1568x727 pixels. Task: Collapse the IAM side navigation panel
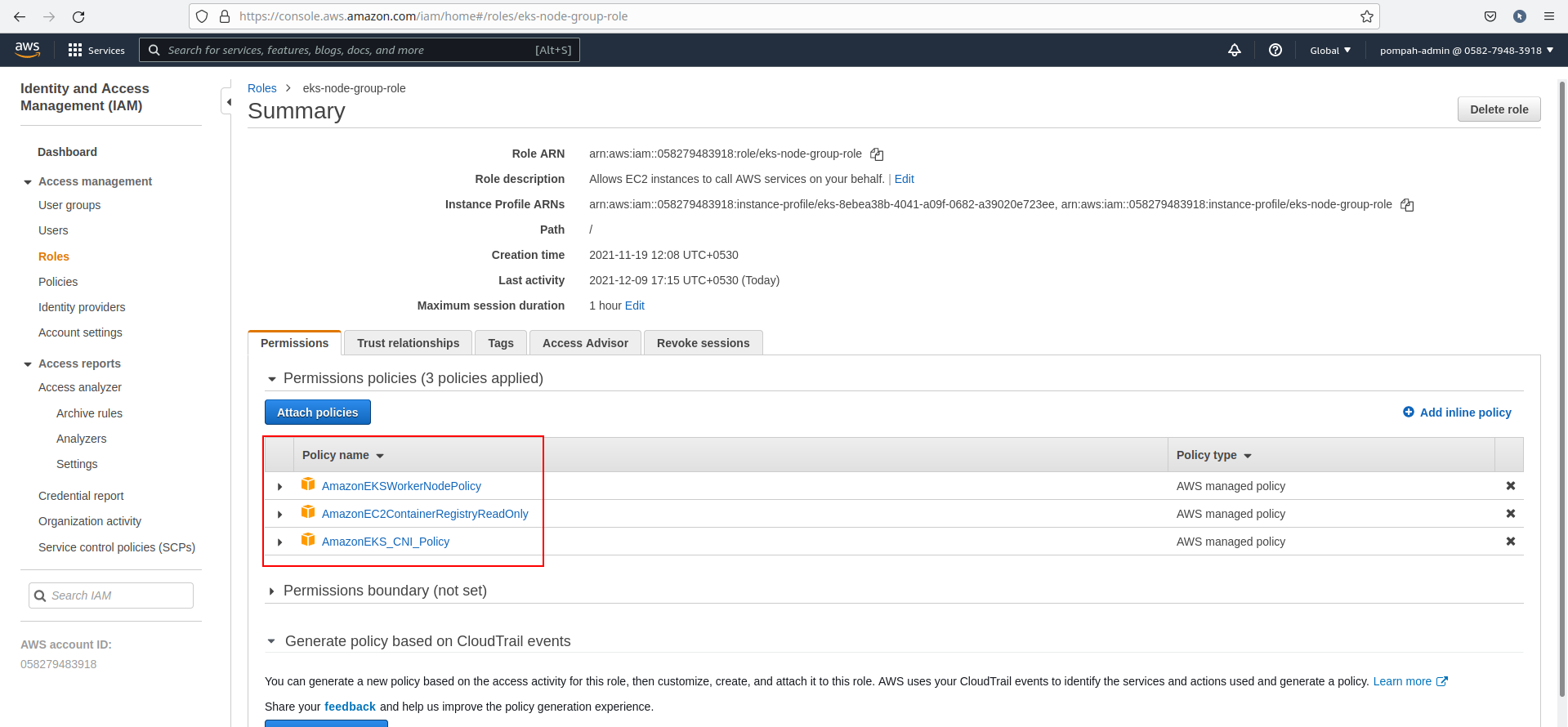[x=228, y=102]
